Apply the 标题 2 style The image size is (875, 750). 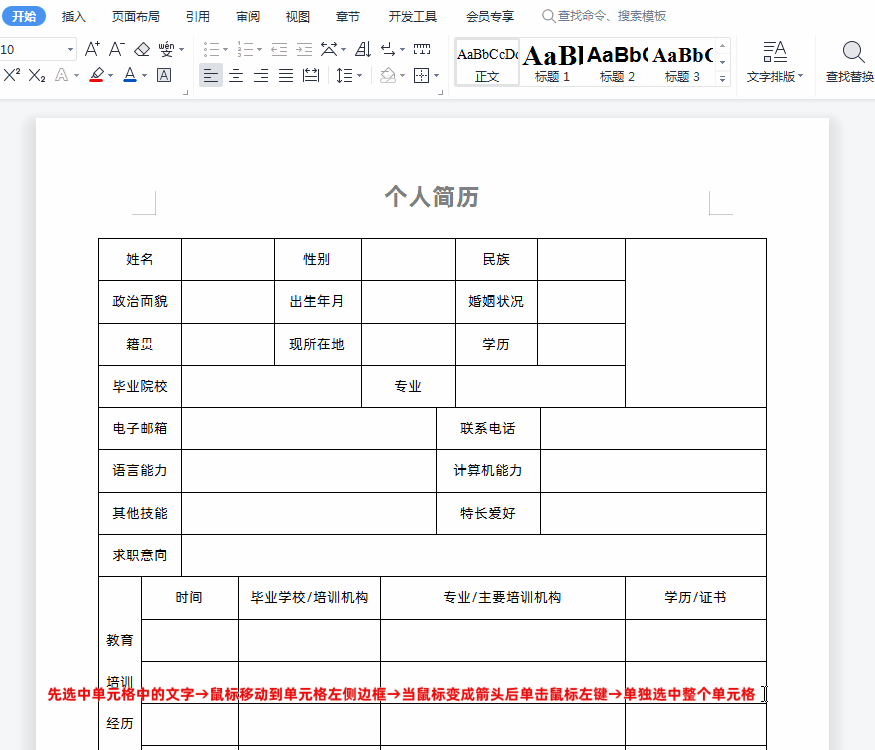point(617,62)
